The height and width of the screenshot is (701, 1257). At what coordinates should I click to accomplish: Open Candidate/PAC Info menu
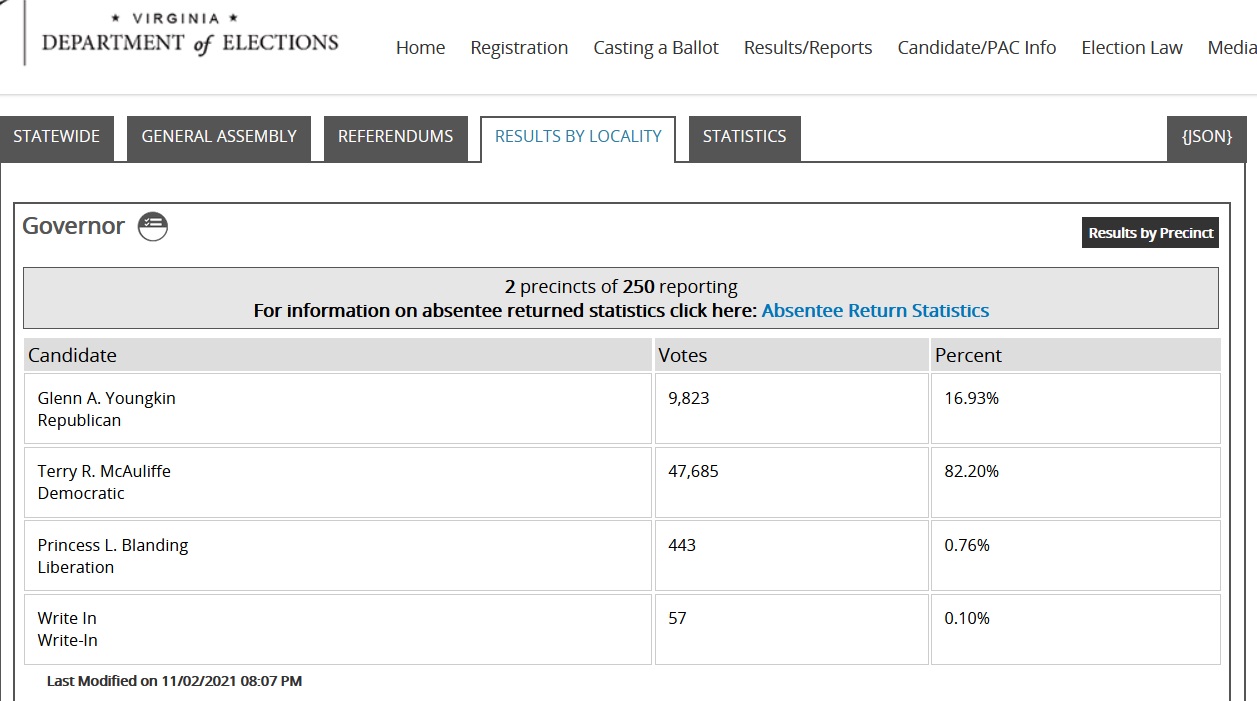(977, 48)
